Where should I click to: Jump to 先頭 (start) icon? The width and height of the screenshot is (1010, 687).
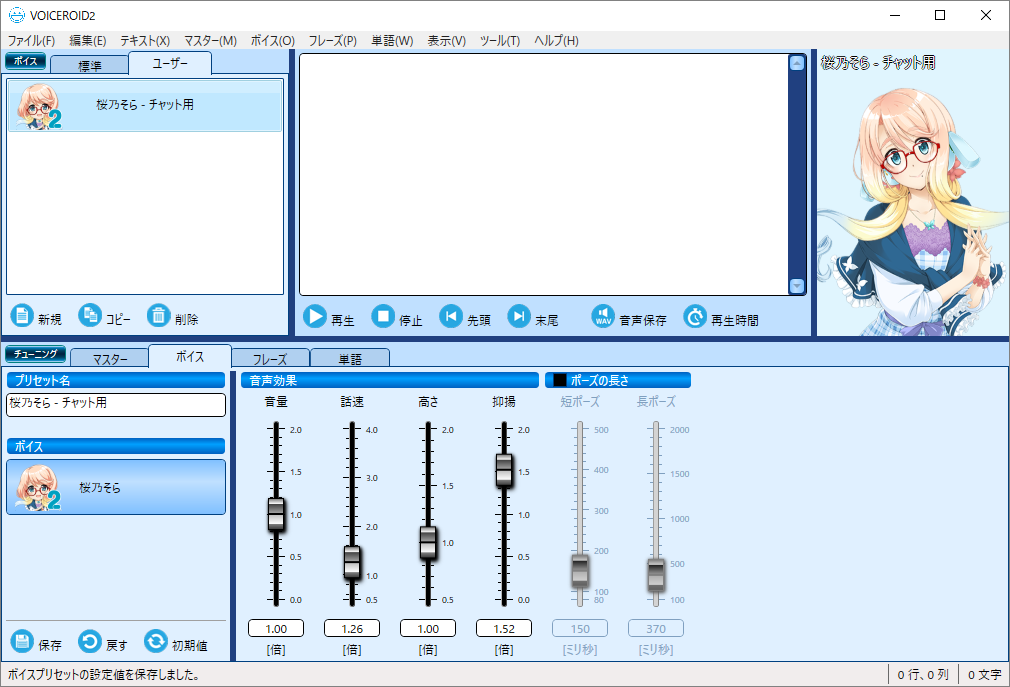point(451,317)
